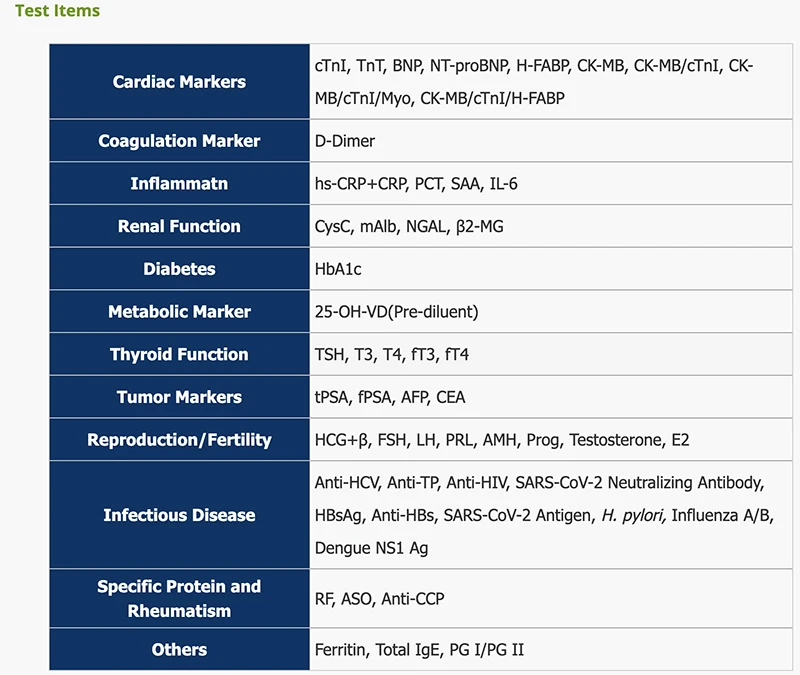Select the 25-OH-VD(Pre-diluent) cell

click(396, 312)
